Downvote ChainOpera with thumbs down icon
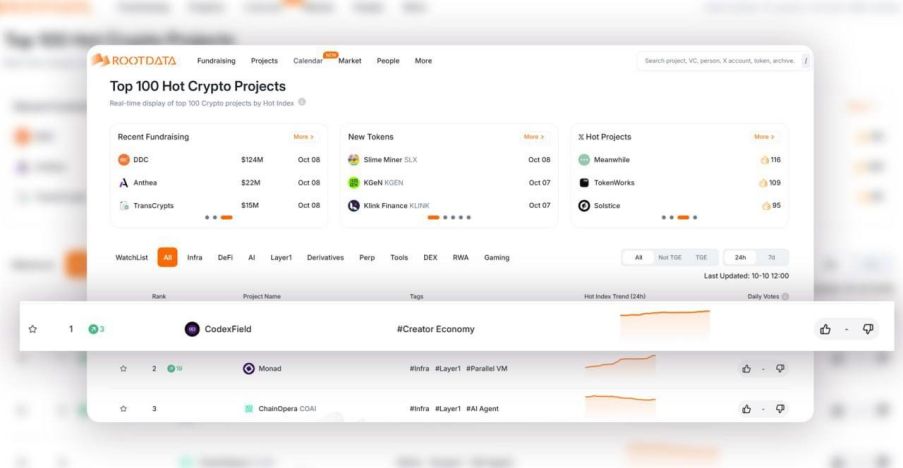Viewport: 903px width, 468px height. tap(780, 409)
